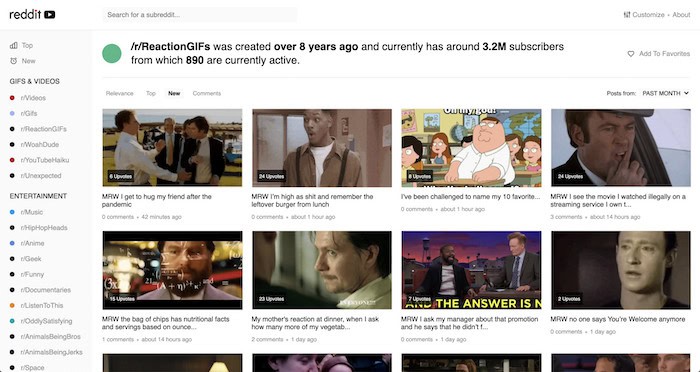This screenshot has height=372, width=700.
Task: Switch to the Relevance sort tab
Action: coord(120,93)
